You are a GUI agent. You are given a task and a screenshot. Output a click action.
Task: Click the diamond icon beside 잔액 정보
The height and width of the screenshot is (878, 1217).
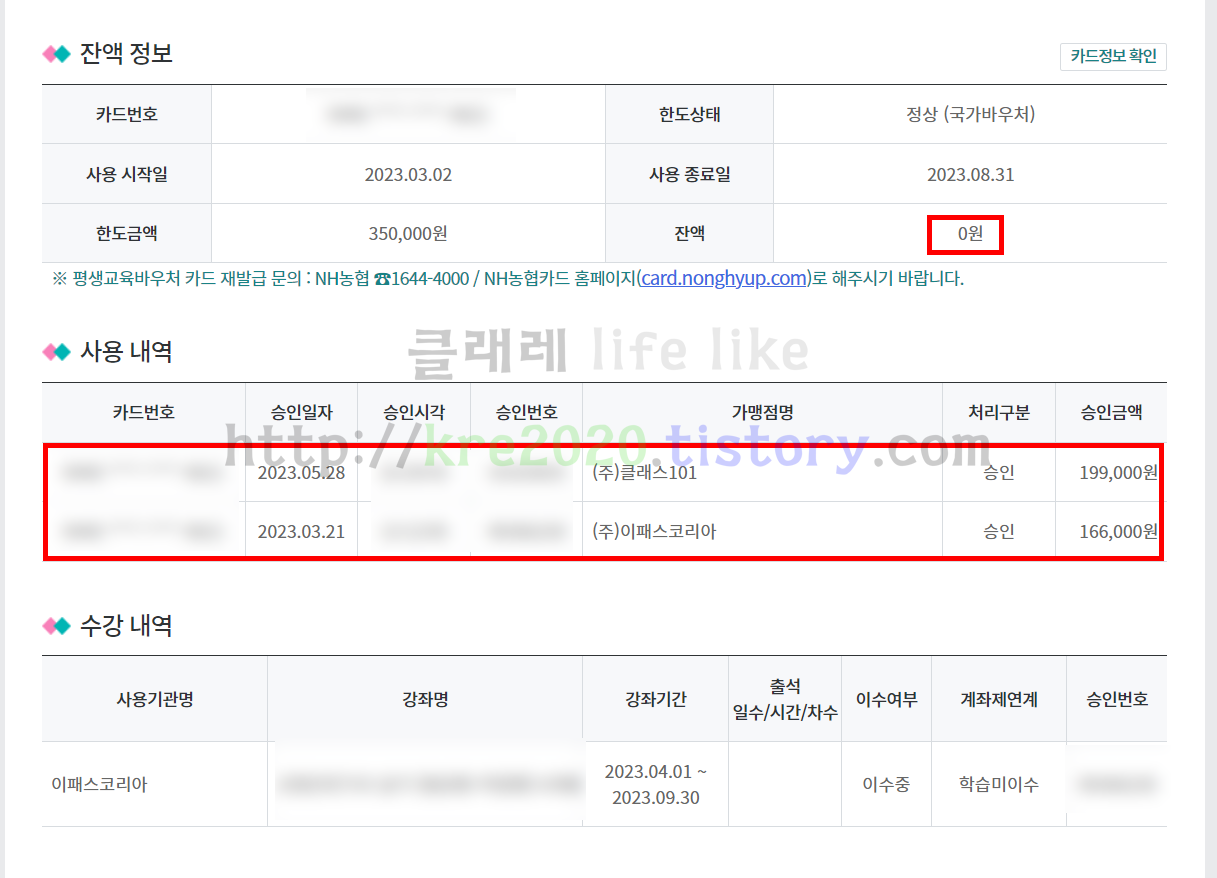tap(56, 54)
